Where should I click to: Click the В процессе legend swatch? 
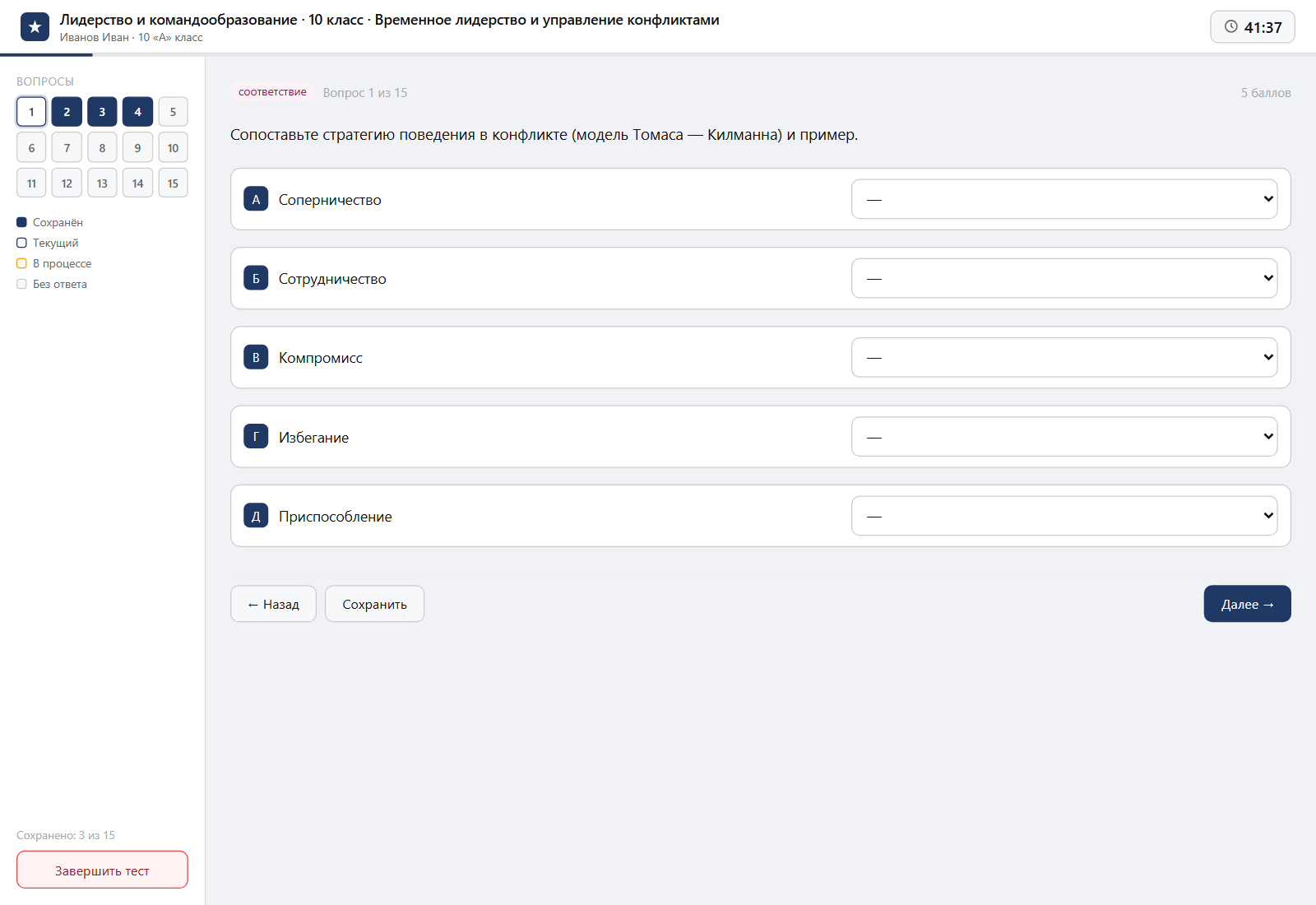(21, 263)
